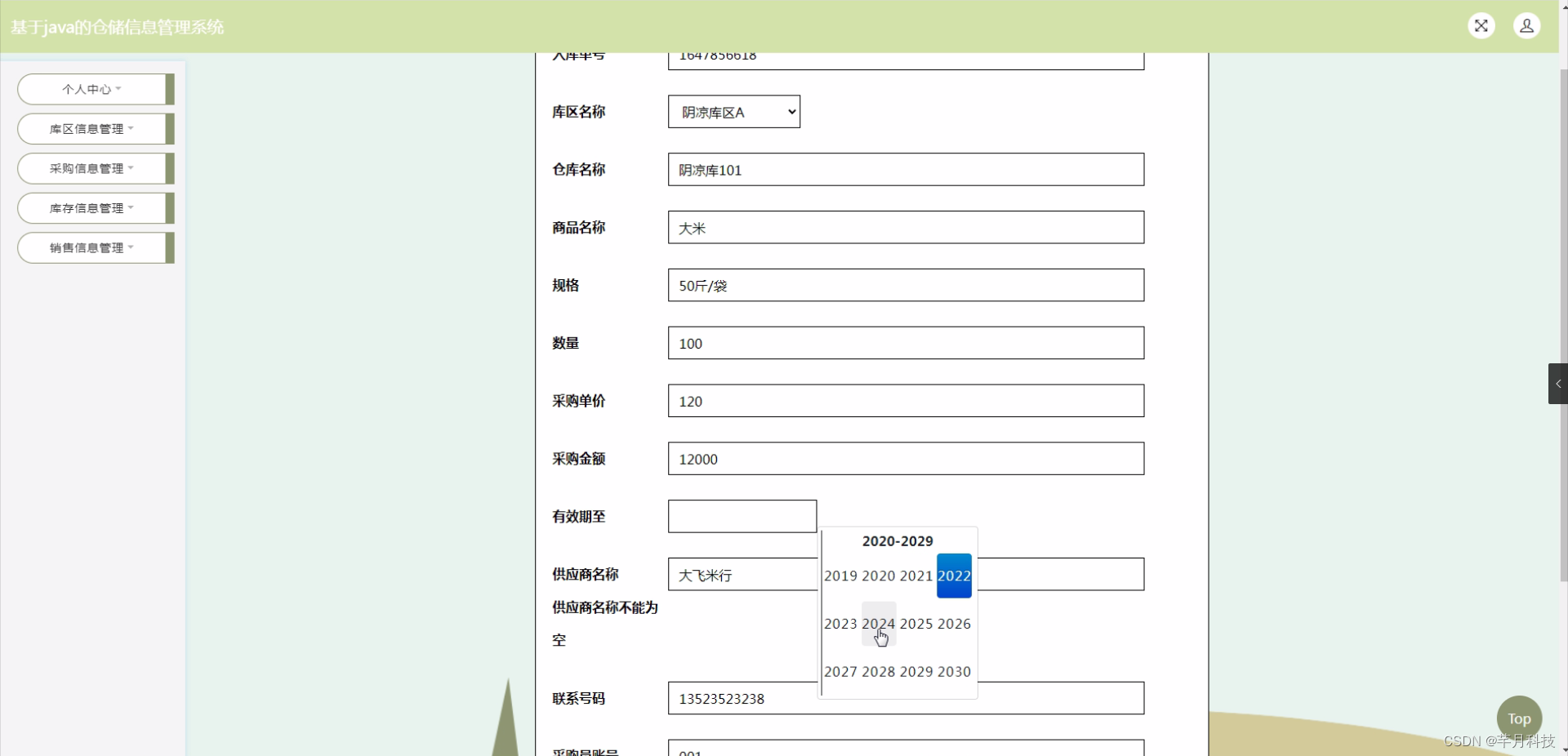Open the 库区名称 dropdown showing 阴凉库区A
The width and height of the screenshot is (1568, 756).
(x=733, y=112)
